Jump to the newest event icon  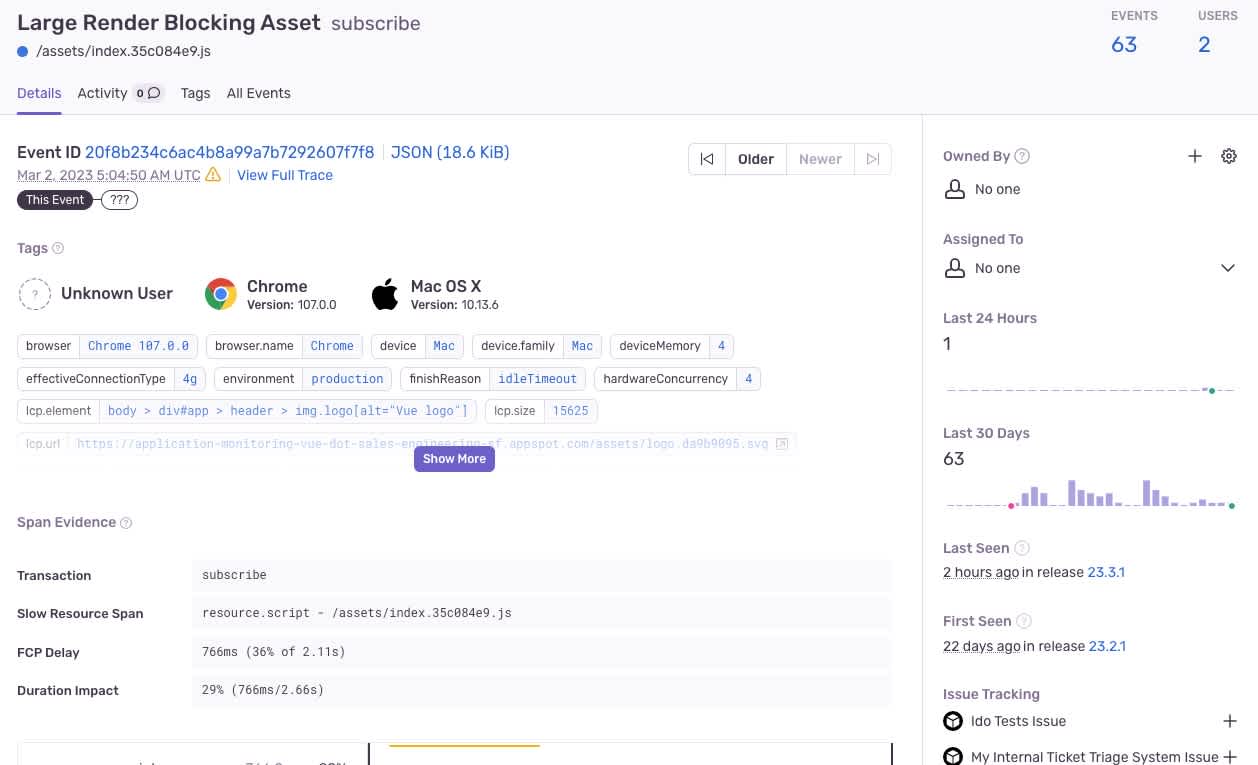(873, 159)
